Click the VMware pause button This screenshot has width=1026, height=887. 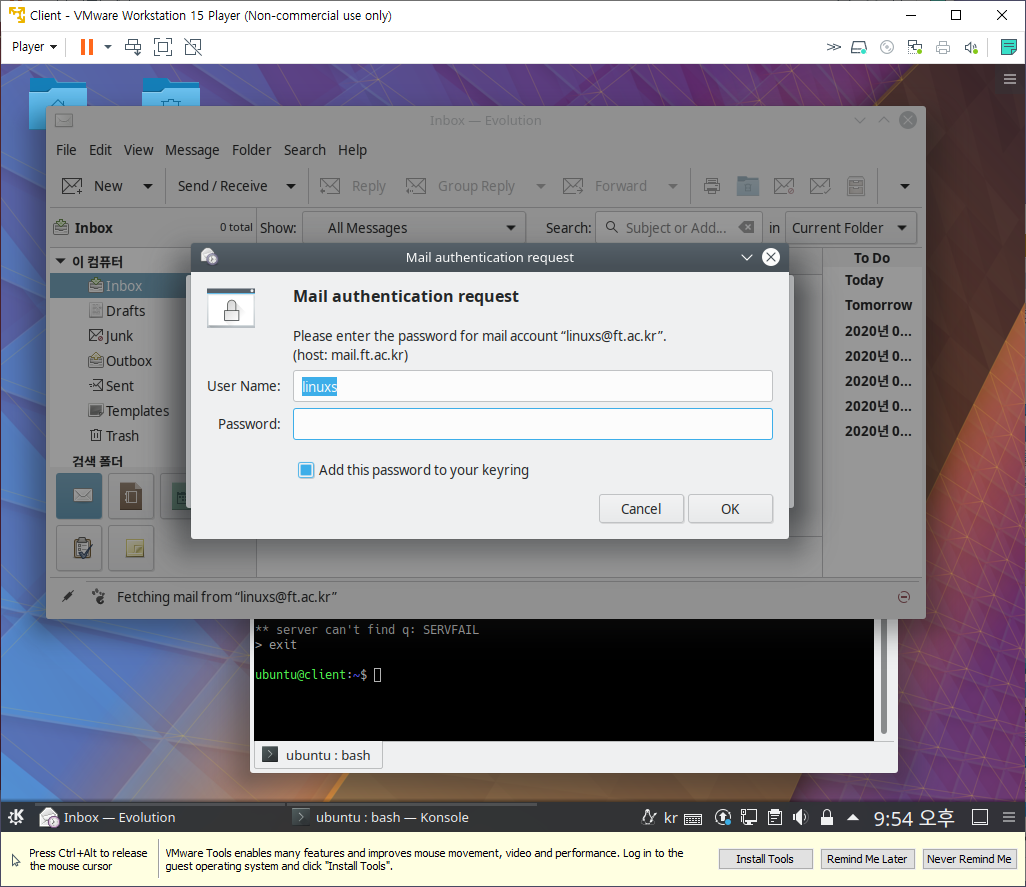click(x=86, y=47)
